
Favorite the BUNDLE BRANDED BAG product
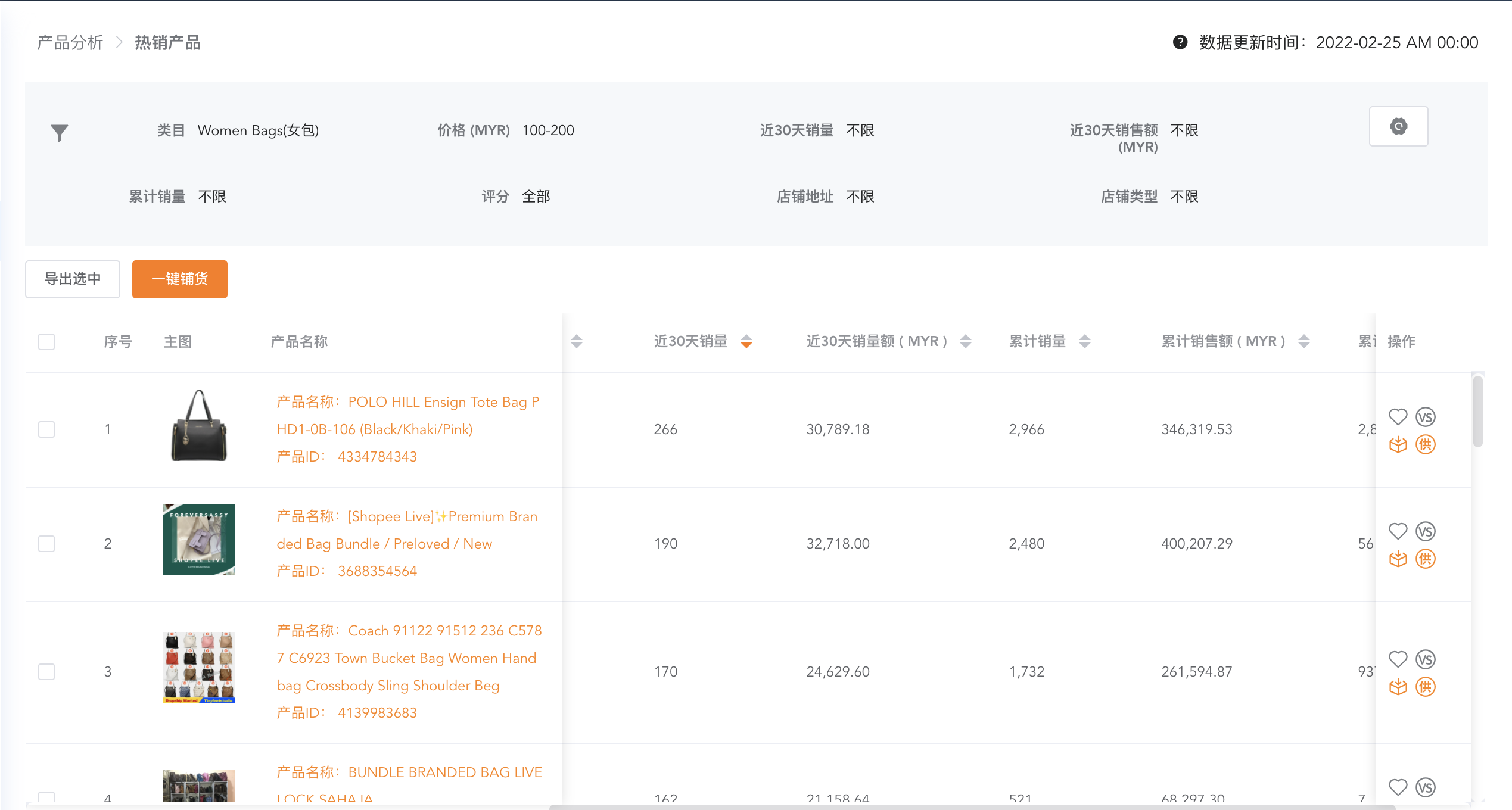[x=1398, y=787]
